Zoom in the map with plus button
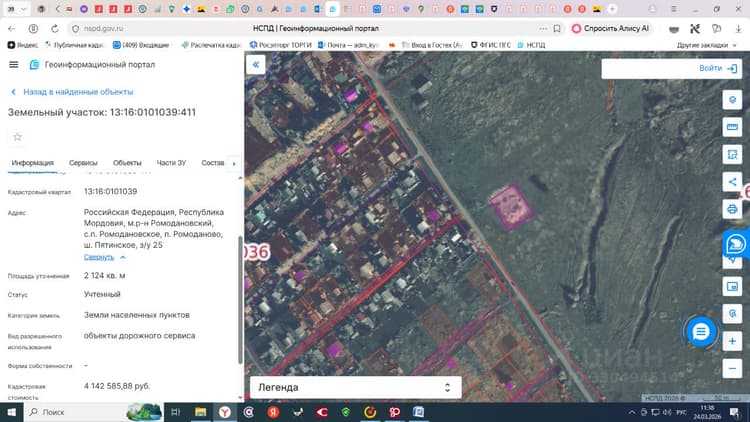 pos(732,341)
